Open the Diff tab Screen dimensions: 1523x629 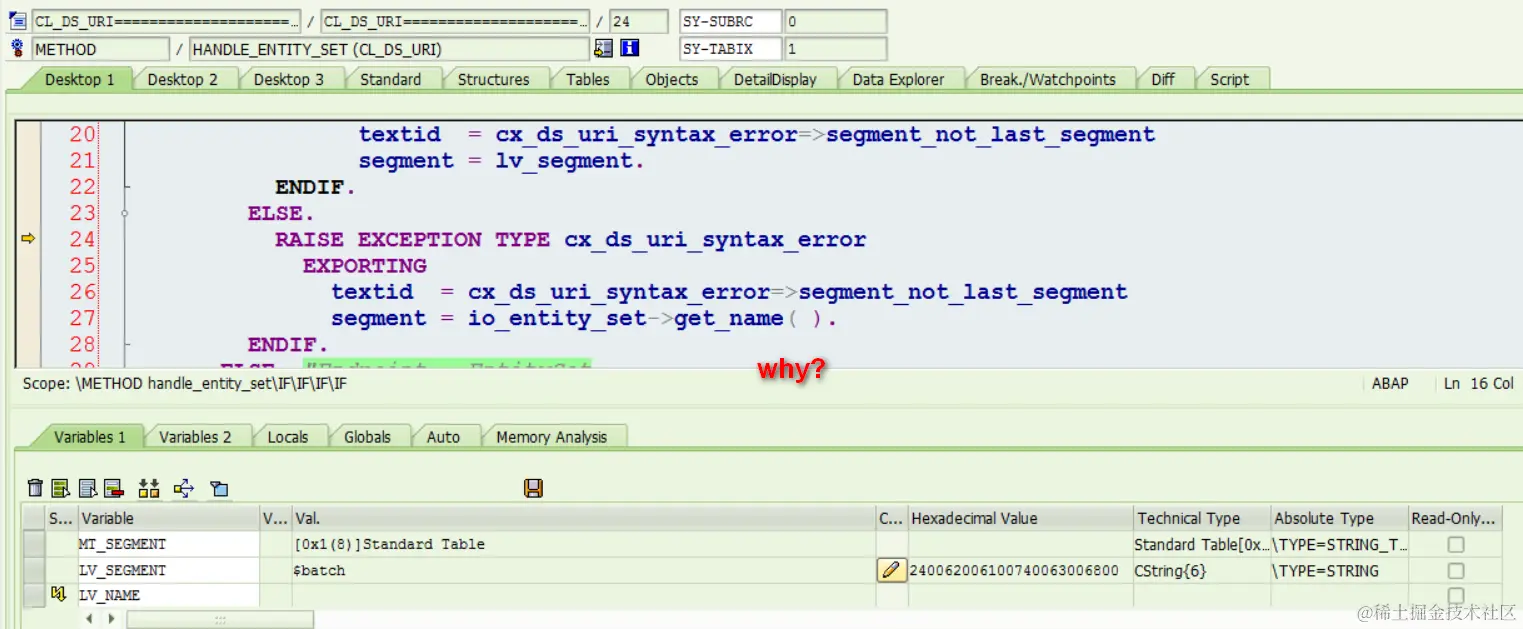[x=1162, y=79]
